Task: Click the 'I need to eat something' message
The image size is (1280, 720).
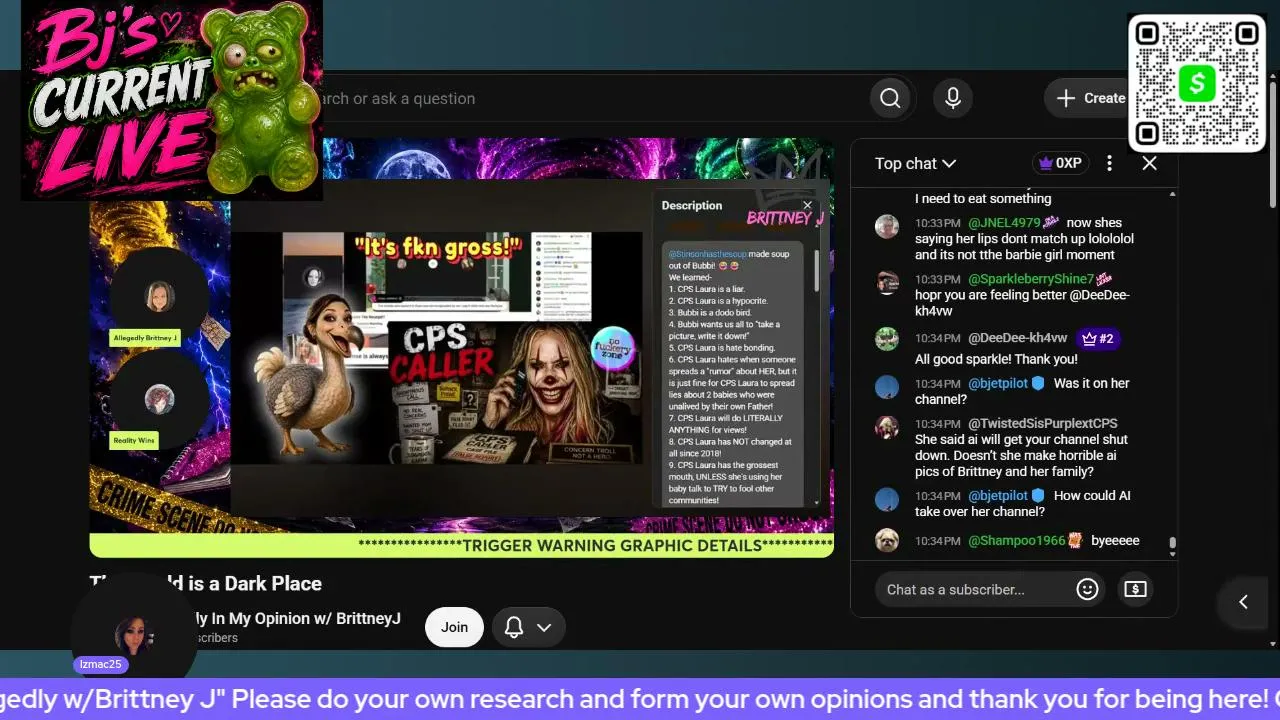Action: [x=983, y=198]
